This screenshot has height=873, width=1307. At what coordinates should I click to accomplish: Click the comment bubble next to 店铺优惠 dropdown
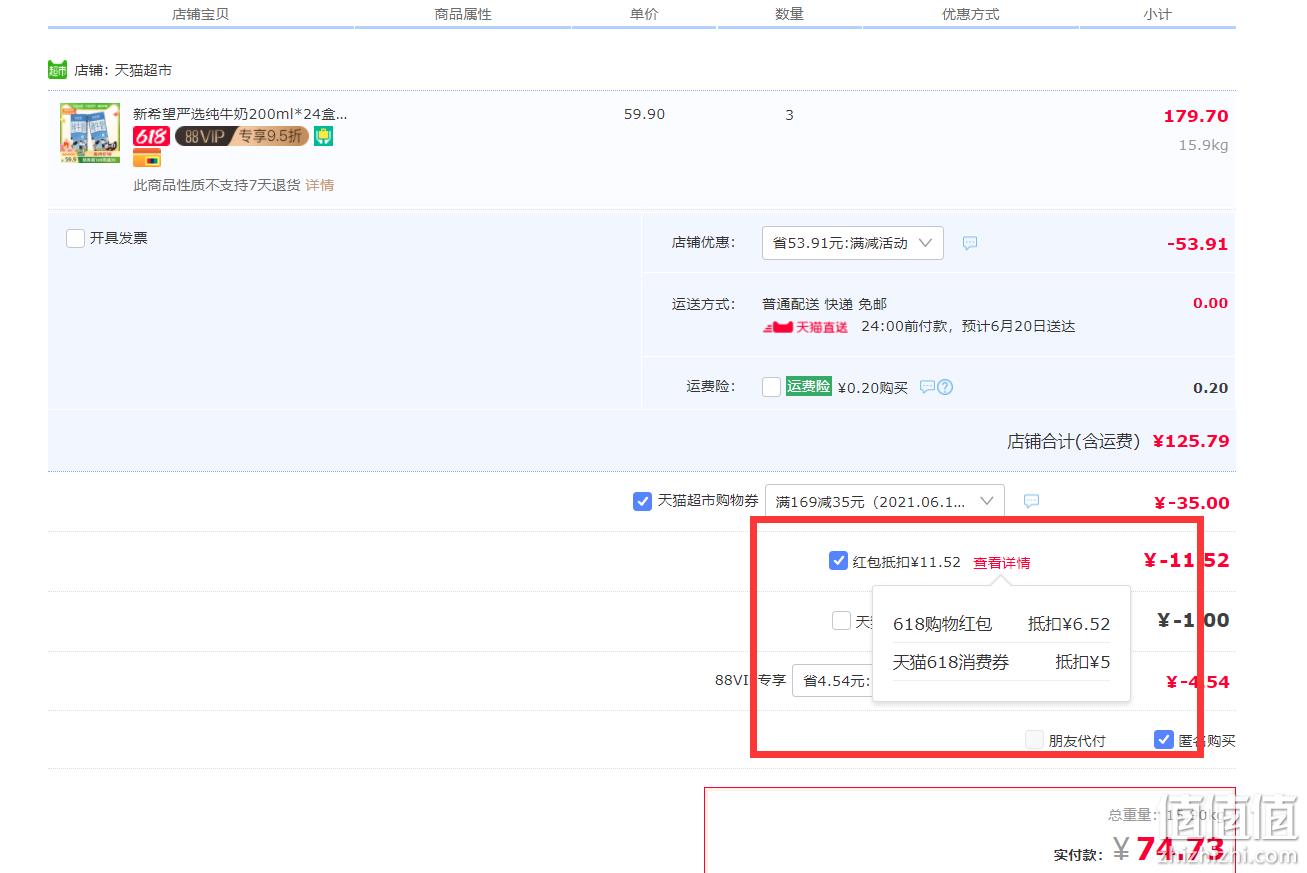(970, 243)
